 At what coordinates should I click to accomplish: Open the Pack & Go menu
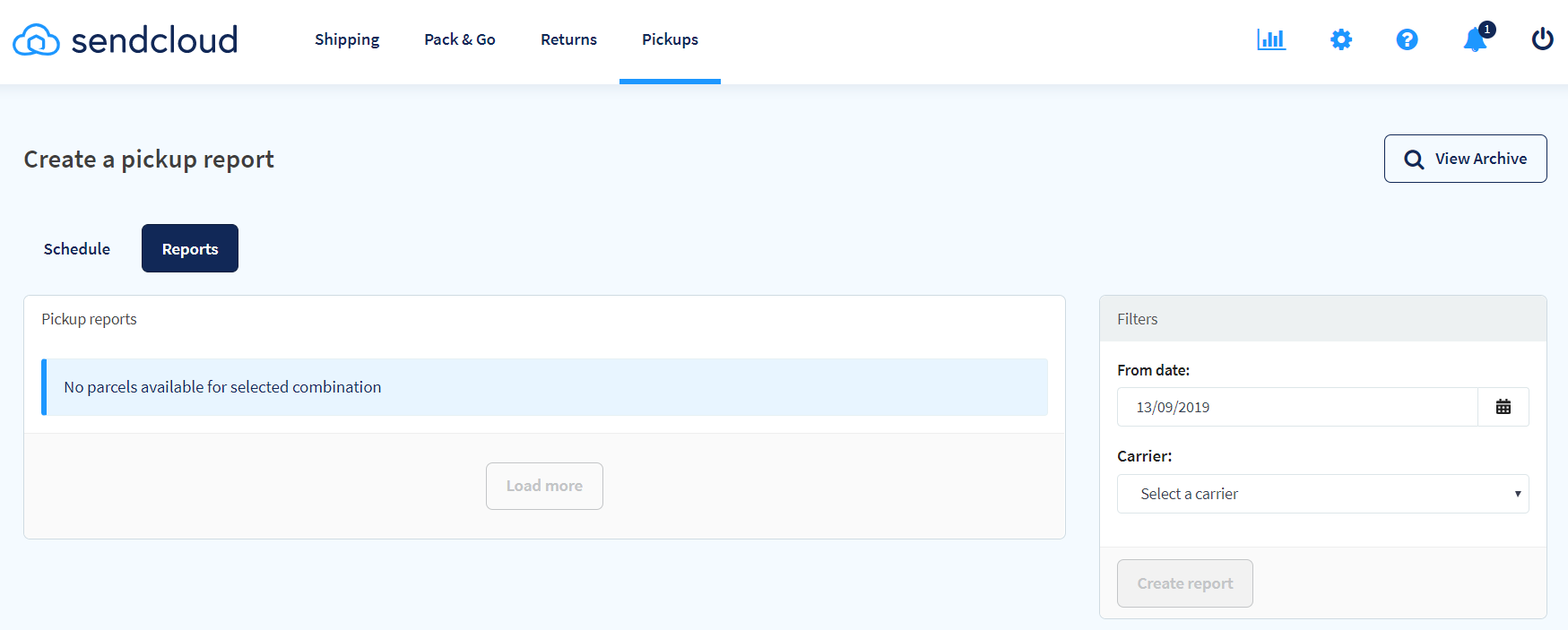(460, 39)
